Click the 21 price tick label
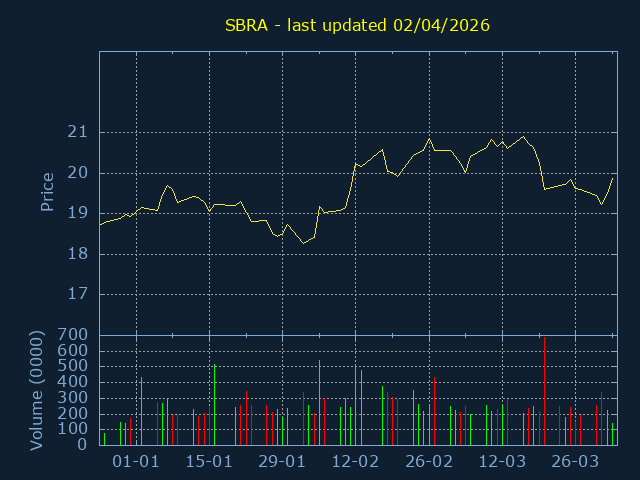This screenshot has width=640, height=480. coord(78,132)
